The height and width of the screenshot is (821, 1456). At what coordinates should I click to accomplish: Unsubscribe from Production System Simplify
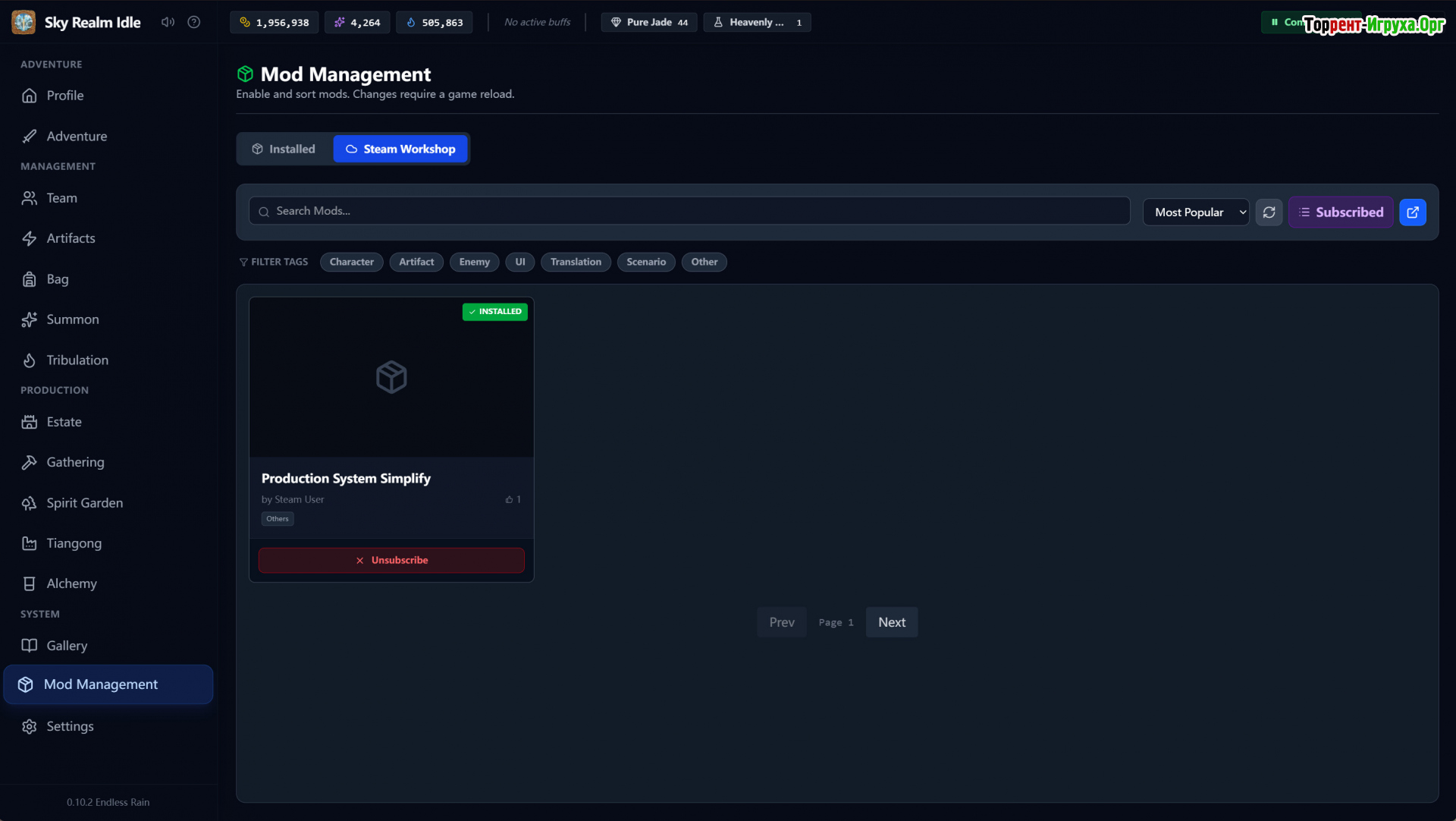point(391,560)
